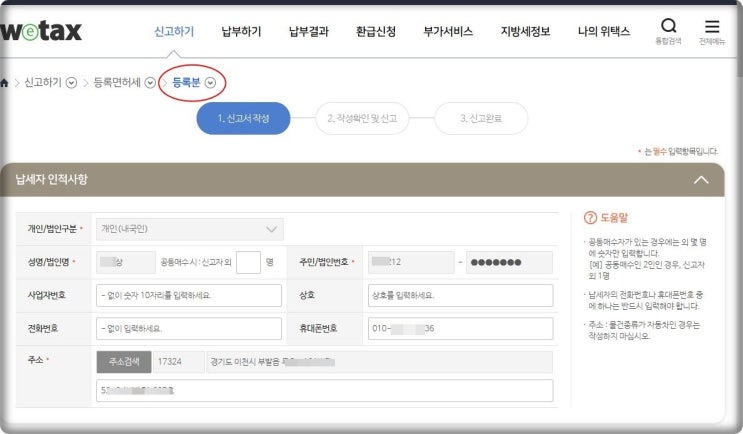Click the 신고하기 breadcrumb link
The height and width of the screenshot is (434, 743).
(43, 82)
